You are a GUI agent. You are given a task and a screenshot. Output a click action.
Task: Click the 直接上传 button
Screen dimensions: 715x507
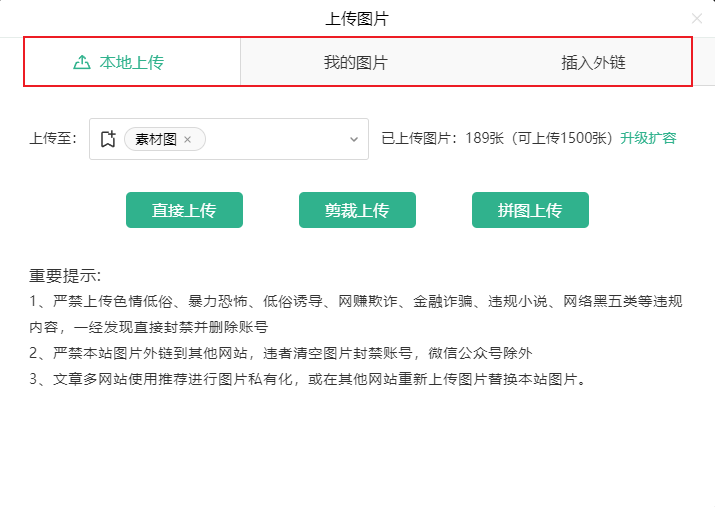point(184,210)
